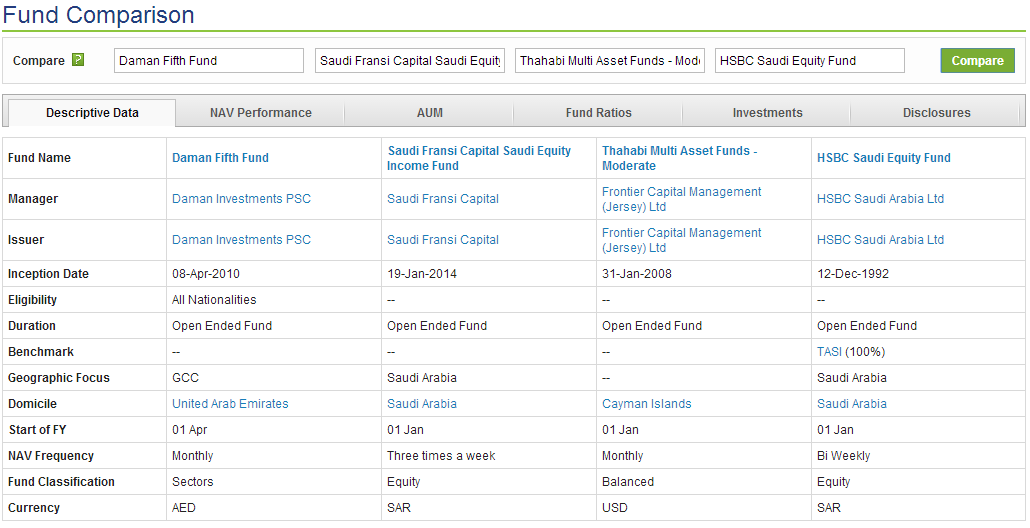Select the 08-Apr-2010 inception date
Screen dimensions: 1030x528
(x=206, y=274)
